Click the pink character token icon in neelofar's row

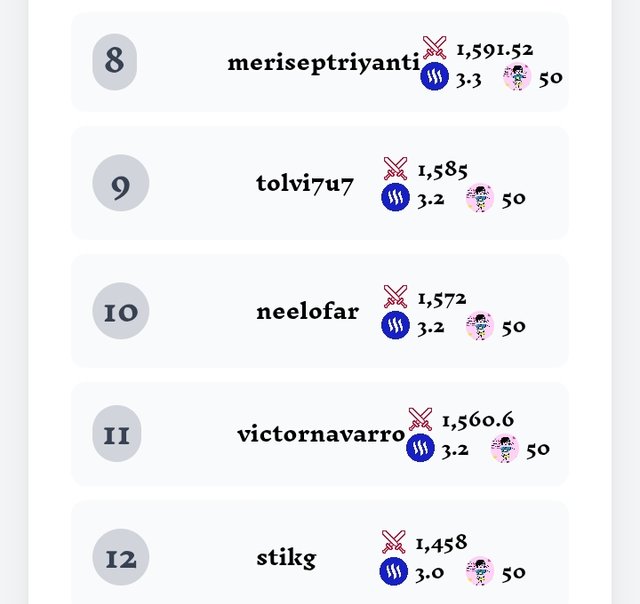click(480, 325)
